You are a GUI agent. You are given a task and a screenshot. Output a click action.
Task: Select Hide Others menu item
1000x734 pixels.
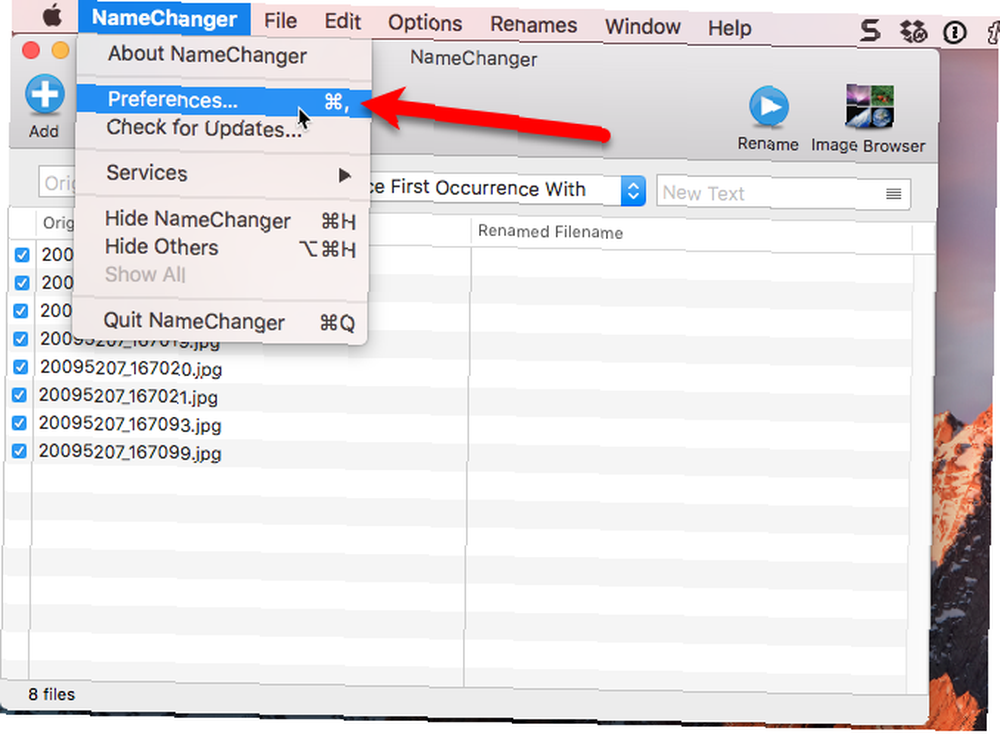221,247
